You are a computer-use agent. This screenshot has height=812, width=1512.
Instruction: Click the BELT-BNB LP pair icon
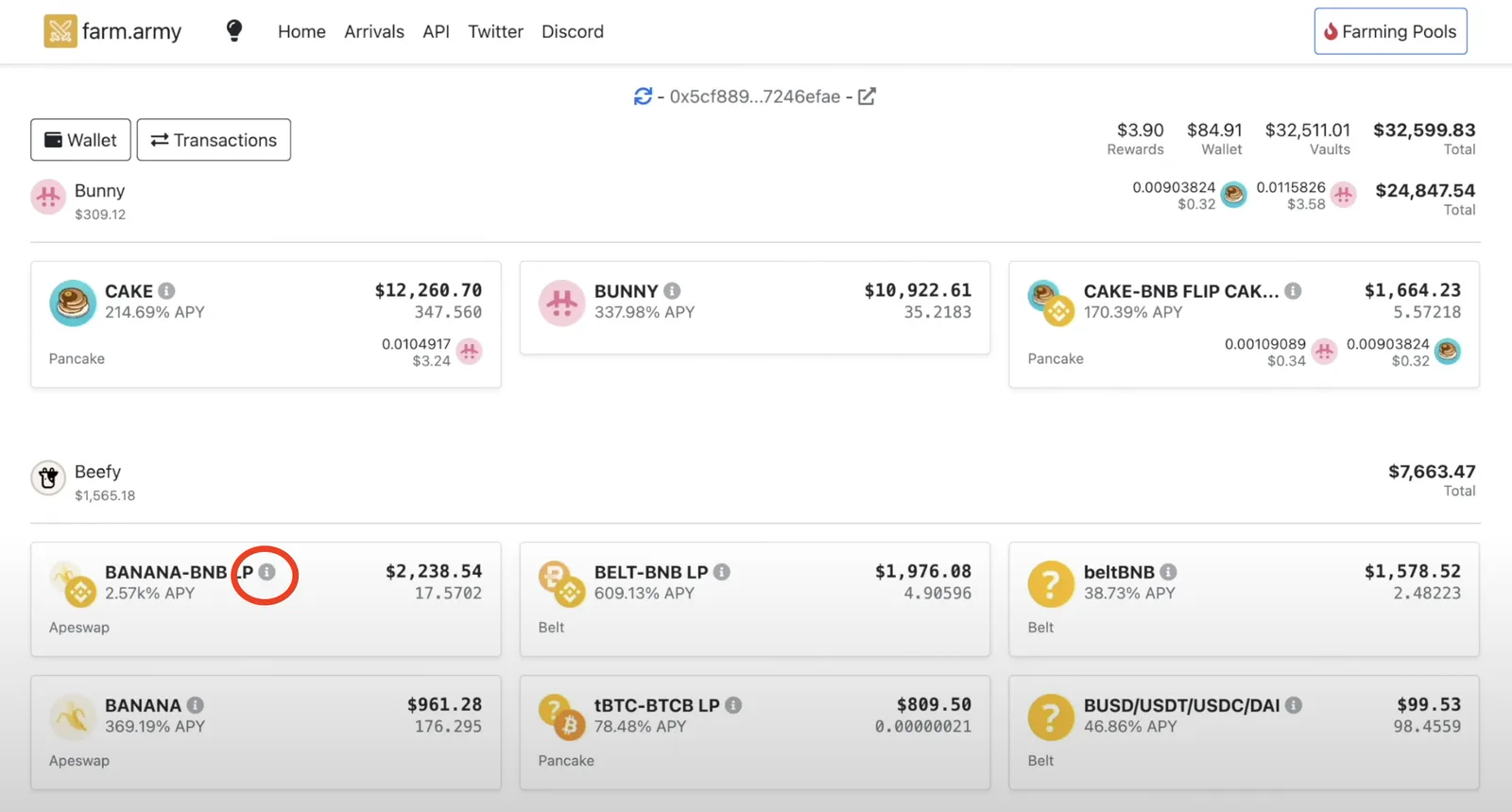[562, 584]
